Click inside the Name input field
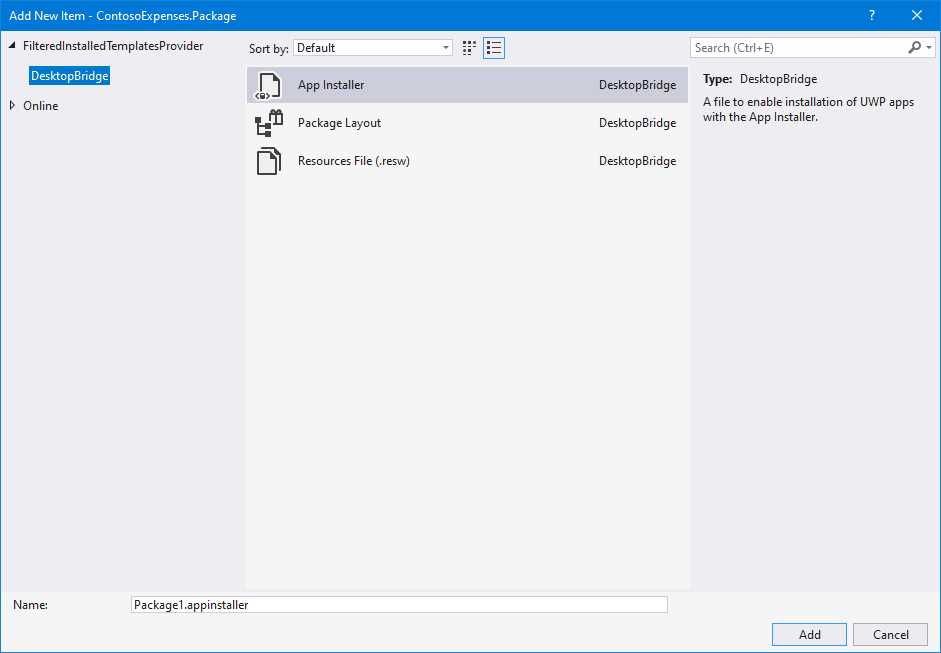This screenshot has height=653, width=941. point(400,604)
